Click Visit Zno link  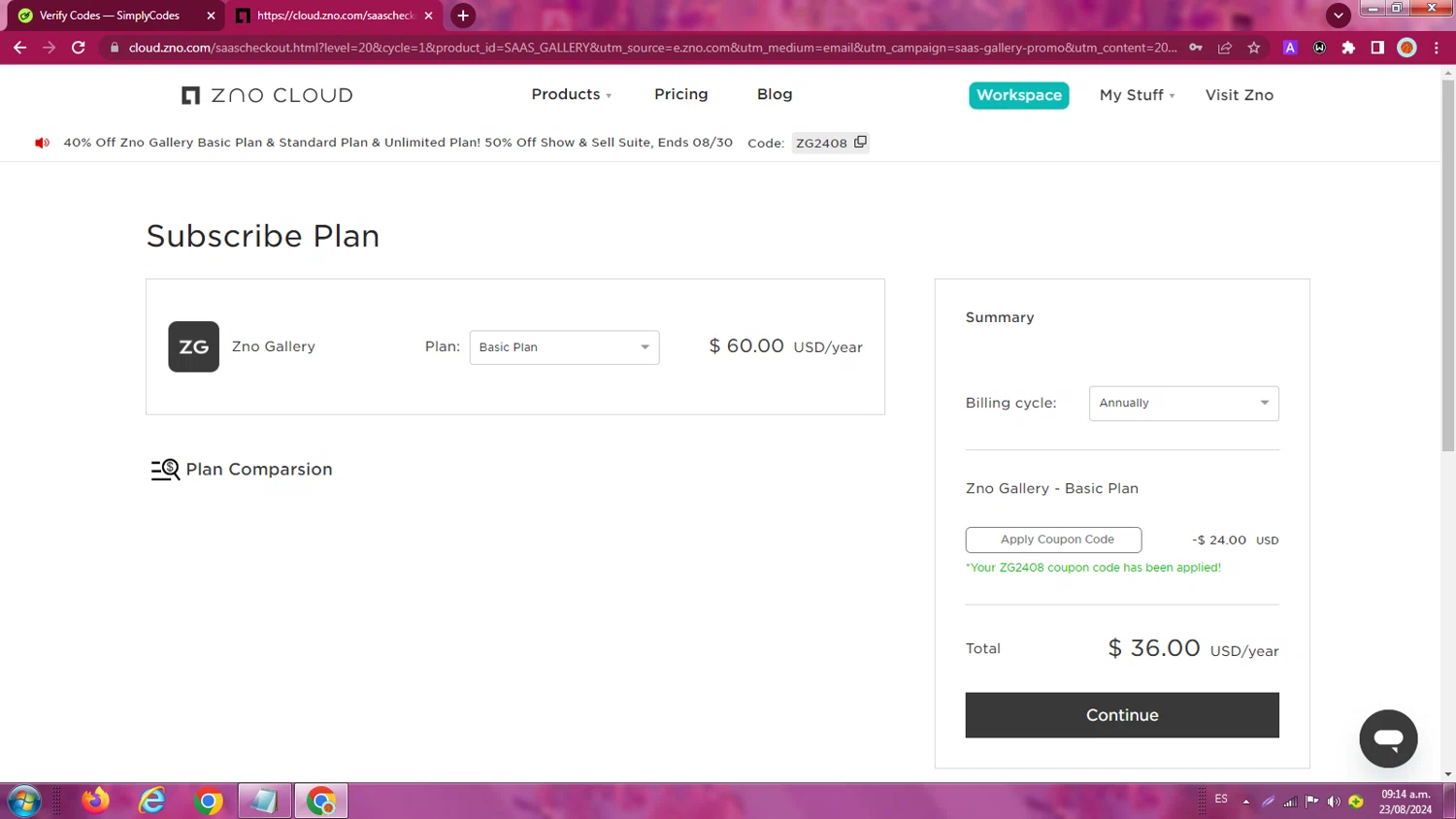[1240, 95]
